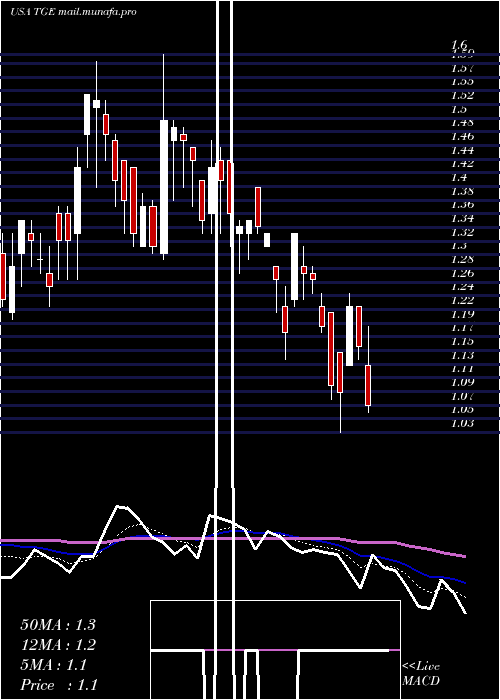The height and width of the screenshot is (700, 500).
Task: Click the 1.03 price axis label
Action: pos(462,424)
